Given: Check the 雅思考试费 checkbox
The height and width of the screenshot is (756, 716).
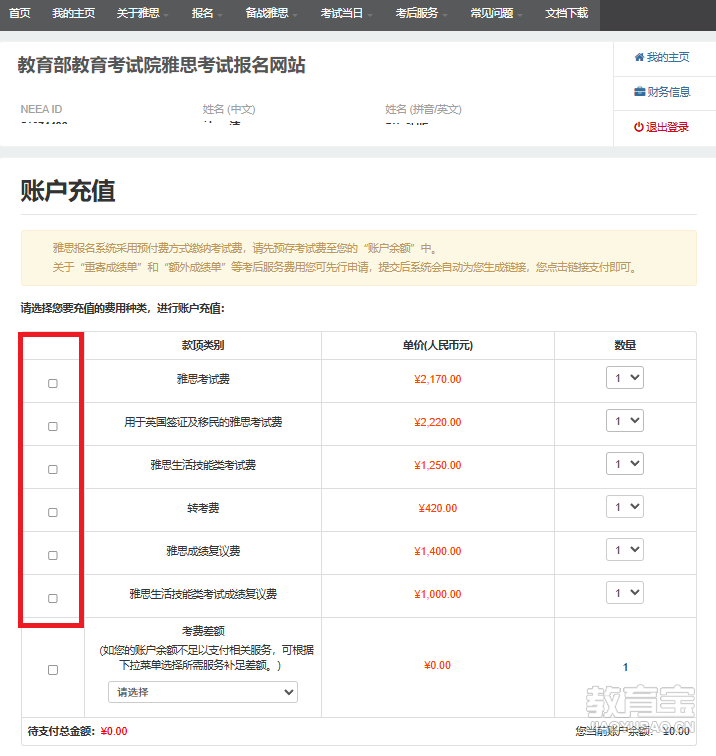Looking at the screenshot, I should click(x=53, y=383).
